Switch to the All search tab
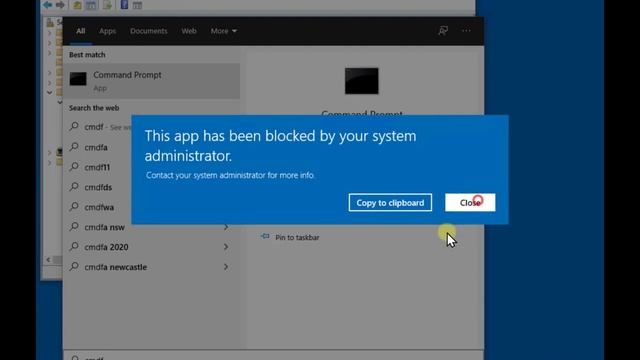Image resolution: width=640 pixels, height=360 pixels. point(80,31)
